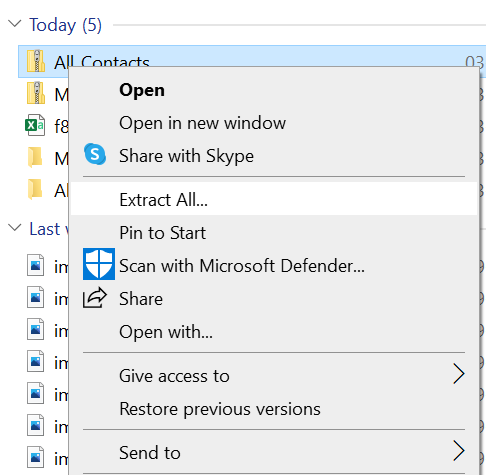Viewport: 486px width, 475px height.
Task: Click the Share arrow icon
Action: 95,297
